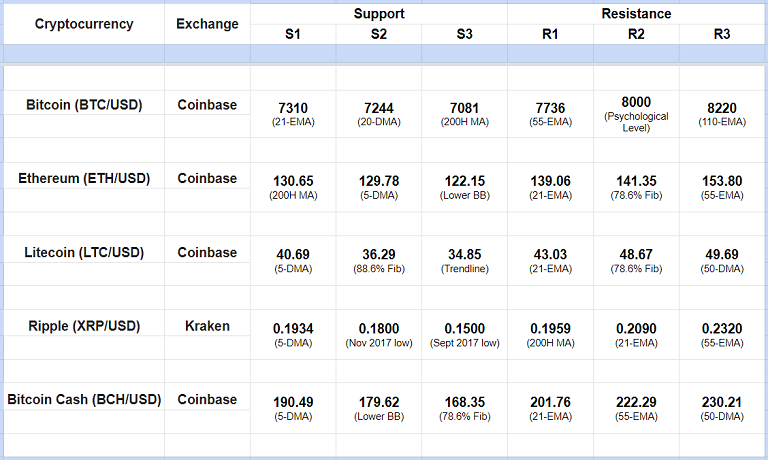The width and height of the screenshot is (768, 460).
Task: Select the Exchange column header
Action: coord(207,24)
